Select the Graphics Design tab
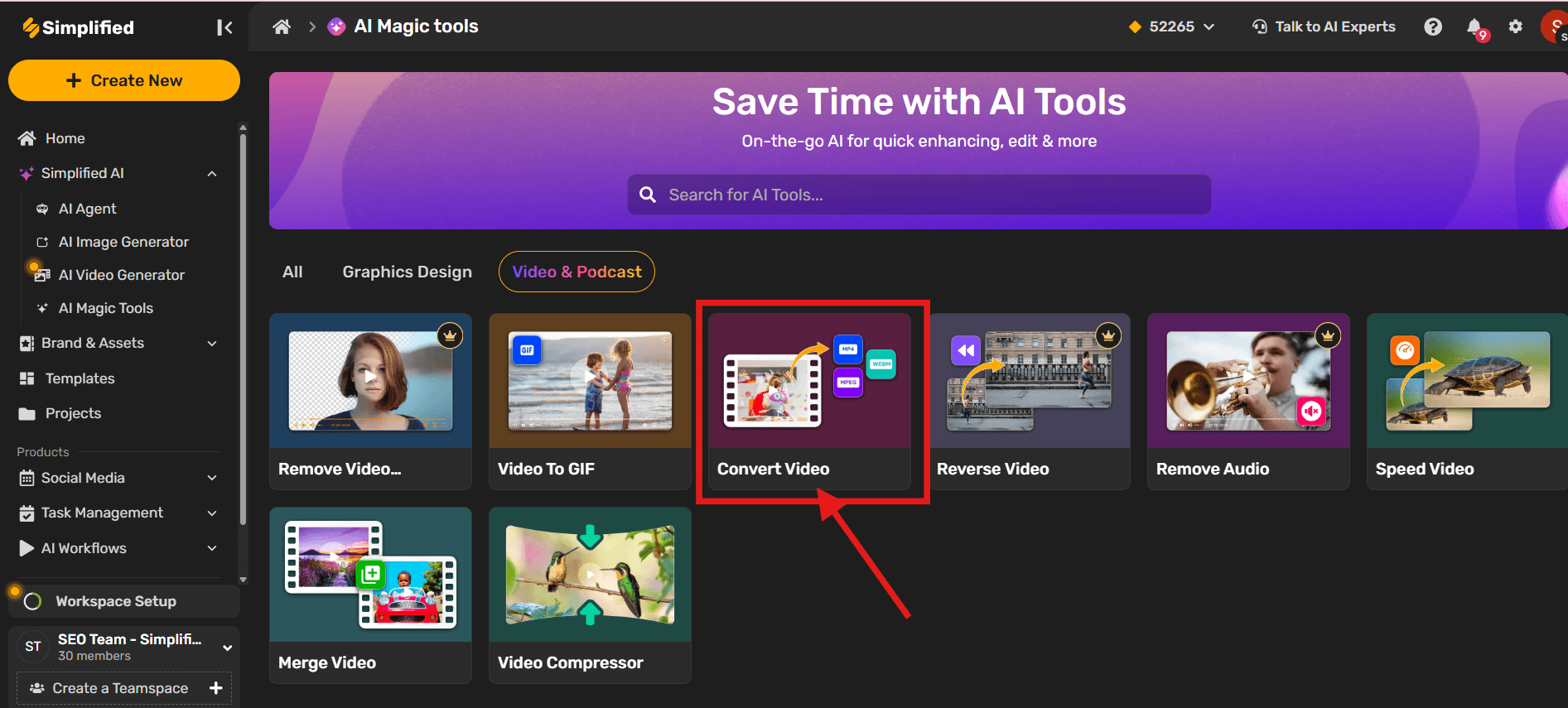This screenshot has width=1568, height=708. coord(407,272)
